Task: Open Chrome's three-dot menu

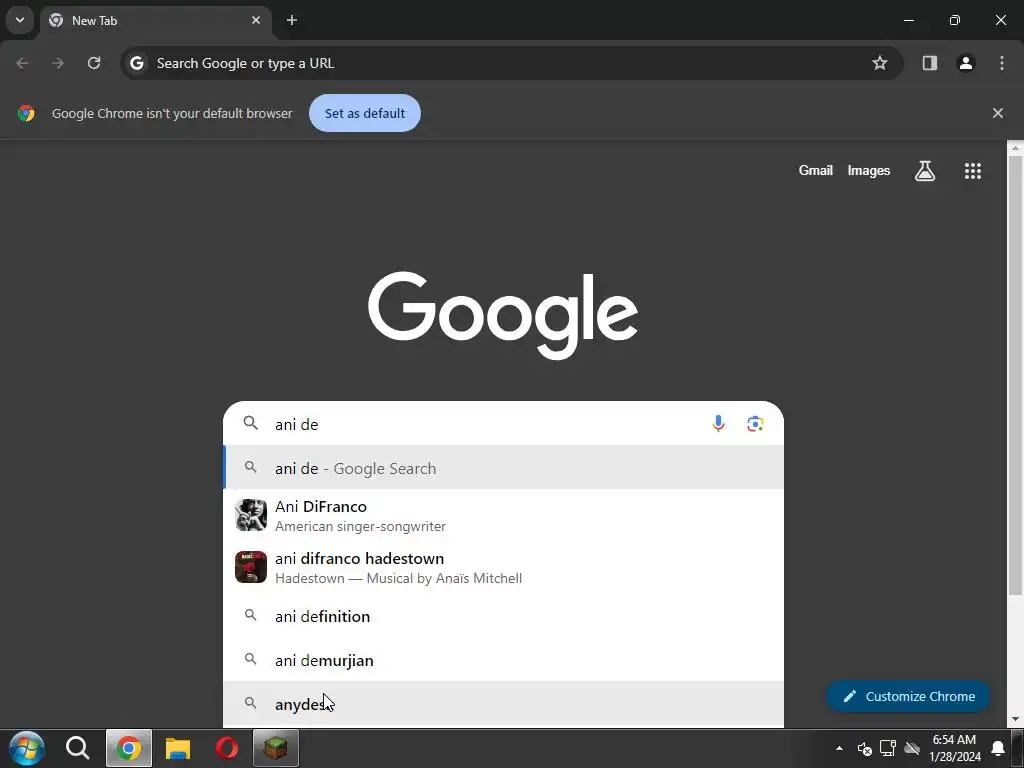Action: pos(1002,63)
